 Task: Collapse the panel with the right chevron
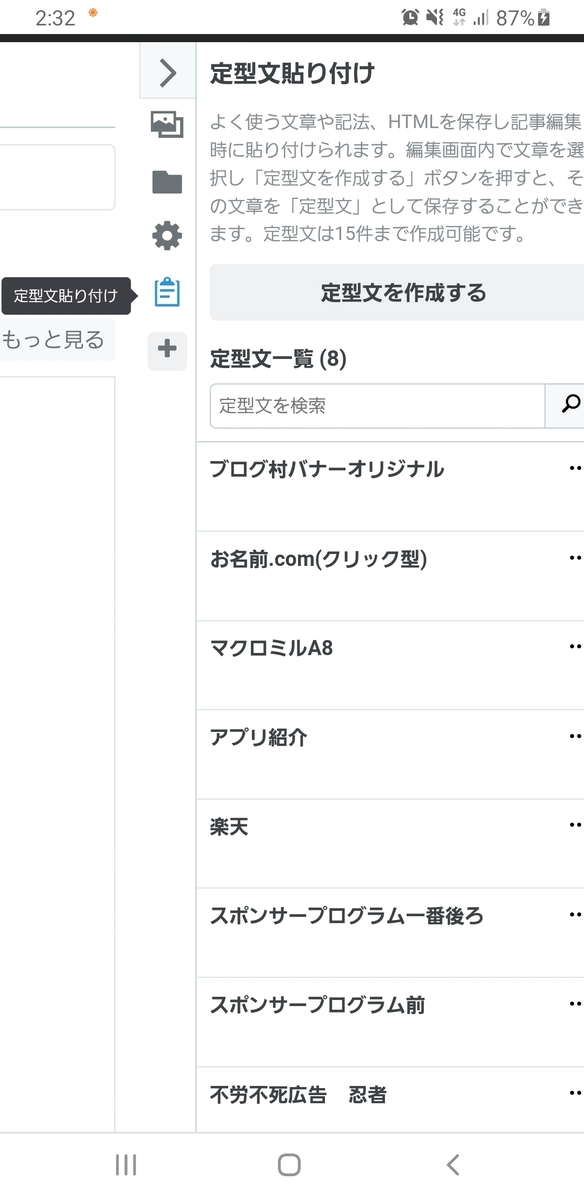click(x=167, y=73)
